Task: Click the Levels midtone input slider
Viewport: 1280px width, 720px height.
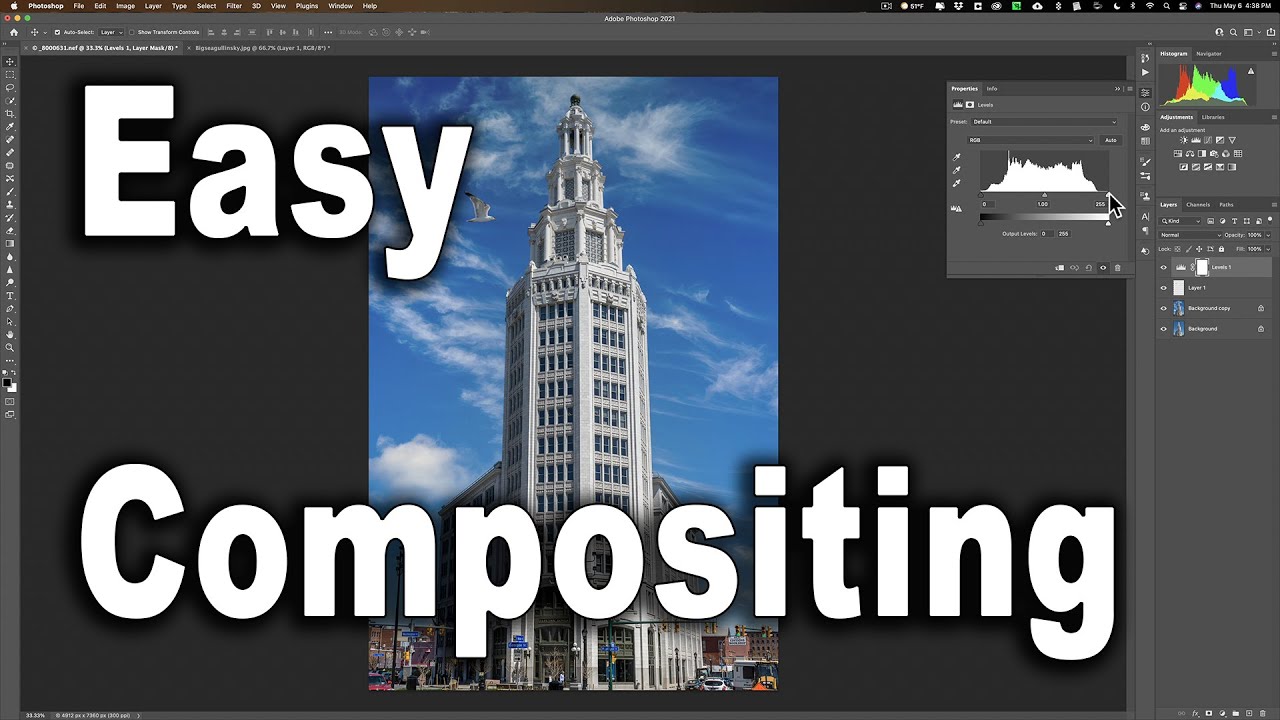Action: pyautogui.click(x=1044, y=195)
